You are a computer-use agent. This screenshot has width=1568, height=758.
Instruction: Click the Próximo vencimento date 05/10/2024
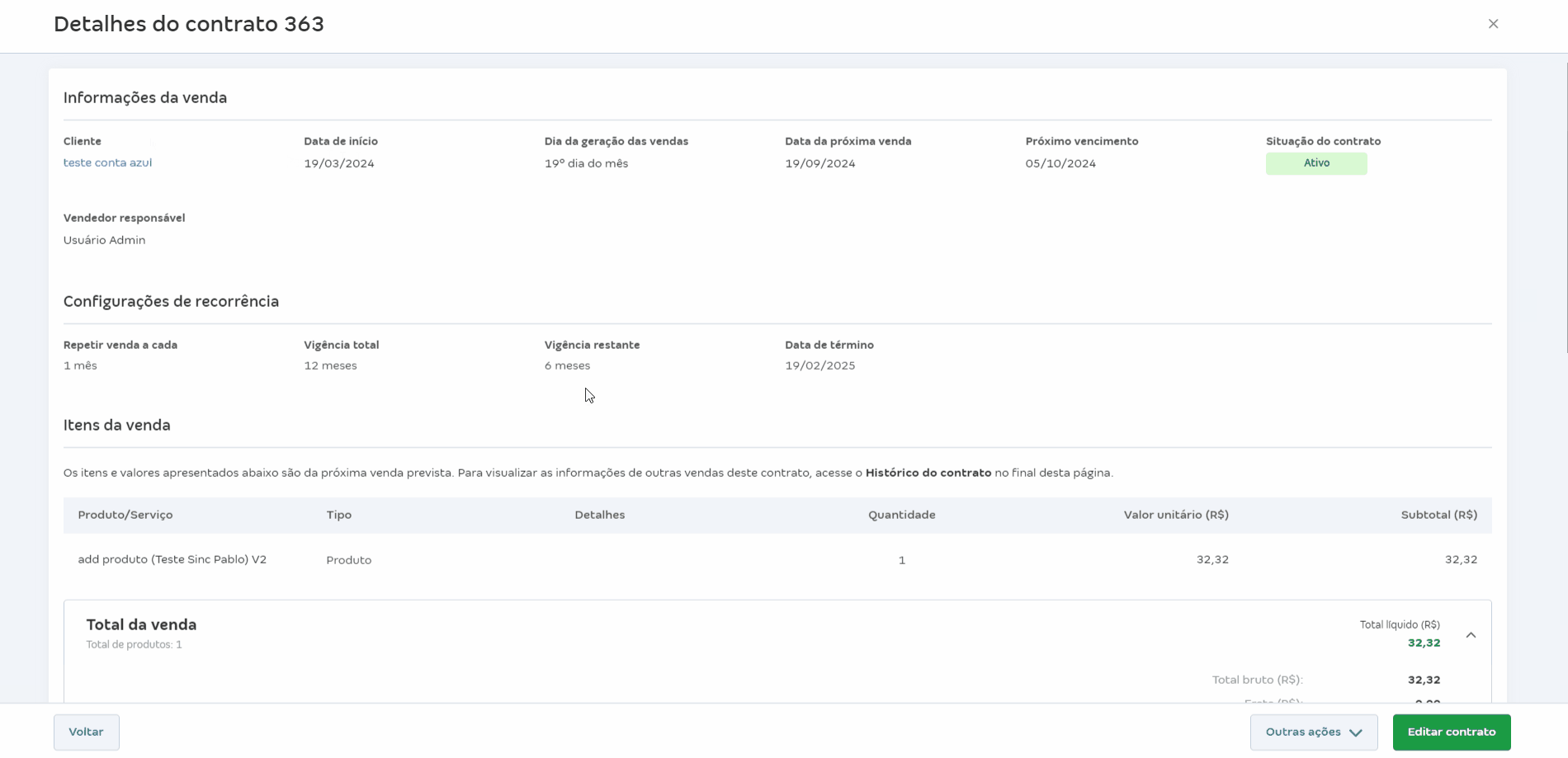coord(1060,164)
